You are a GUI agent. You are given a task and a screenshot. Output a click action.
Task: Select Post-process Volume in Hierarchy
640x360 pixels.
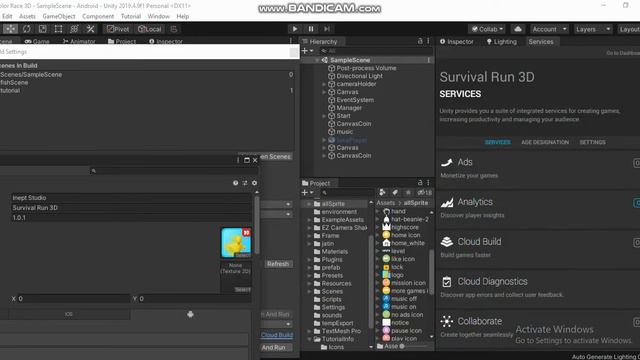click(366, 68)
